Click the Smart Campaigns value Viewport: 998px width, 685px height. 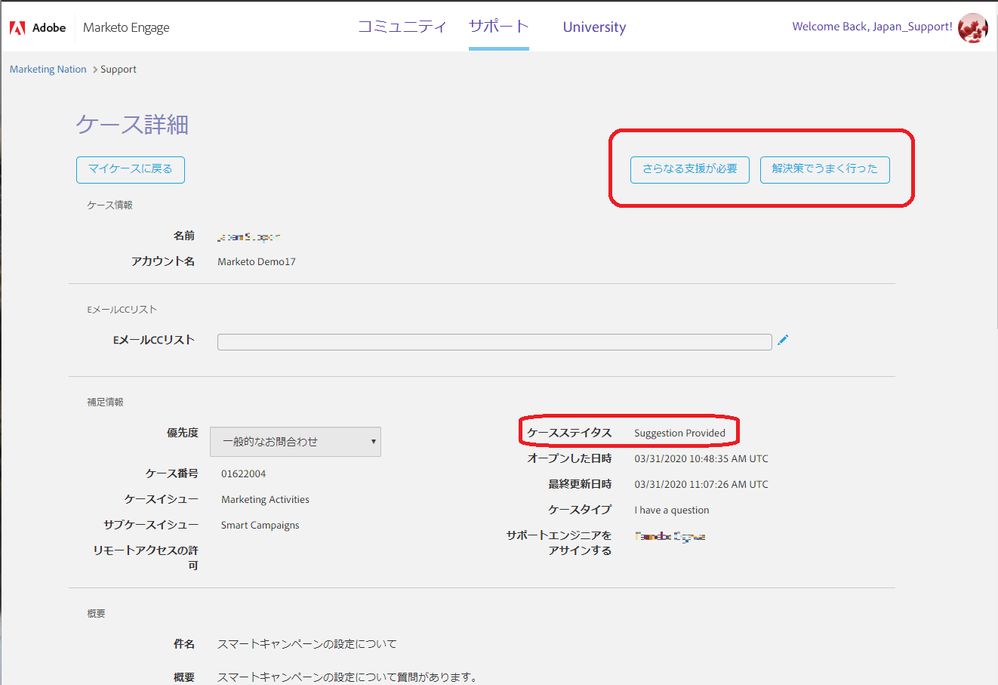tap(260, 525)
